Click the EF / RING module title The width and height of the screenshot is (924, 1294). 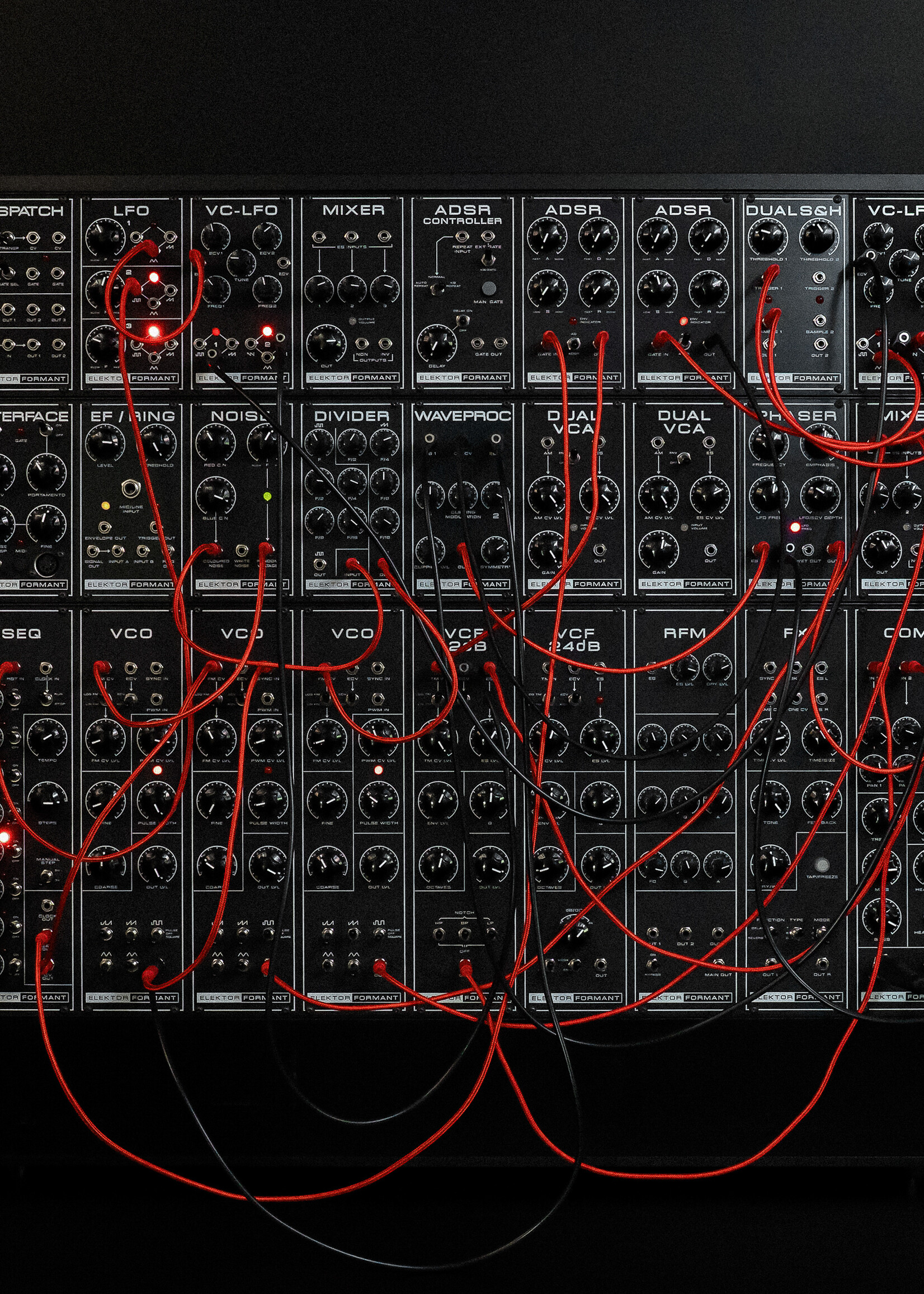(x=132, y=416)
